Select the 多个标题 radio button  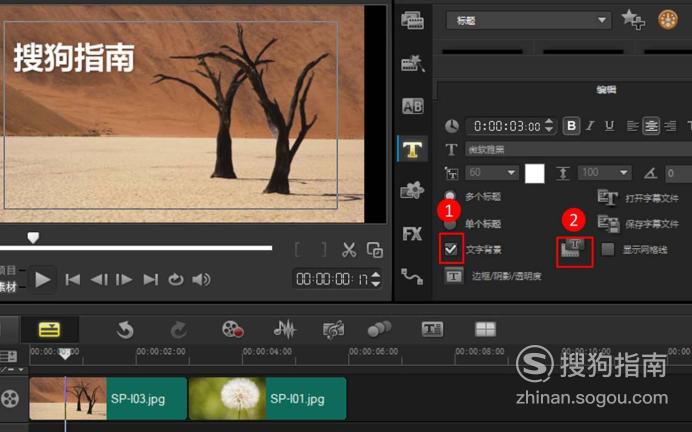coord(449,195)
